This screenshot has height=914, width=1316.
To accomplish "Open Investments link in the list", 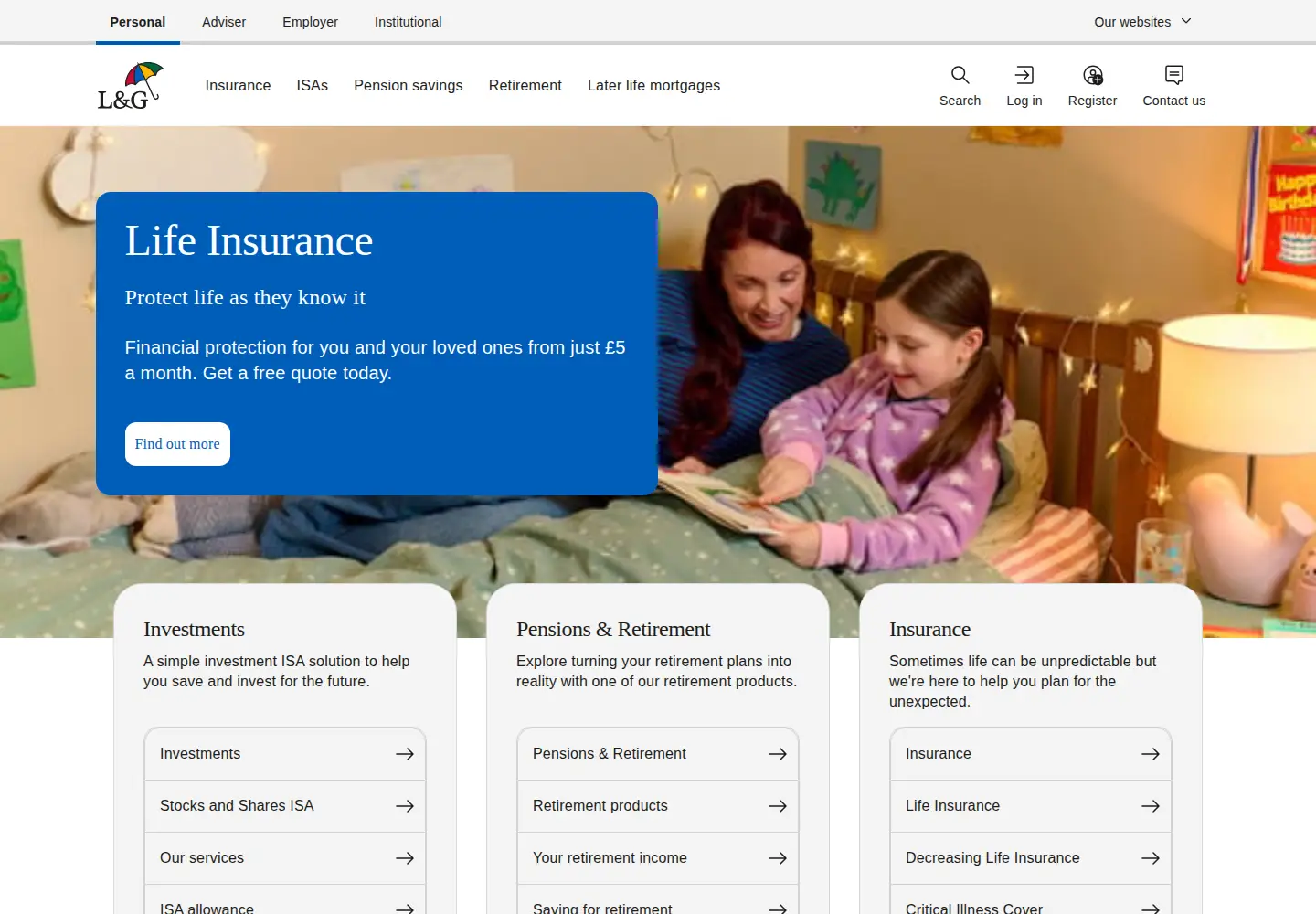I will (285, 754).
